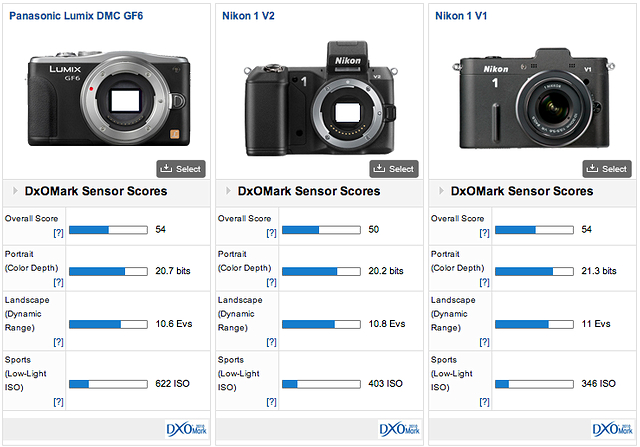The width and height of the screenshot is (640, 447).
Task: Select the Nikon 1 V2 camera
Action: (x=394, y=169)
